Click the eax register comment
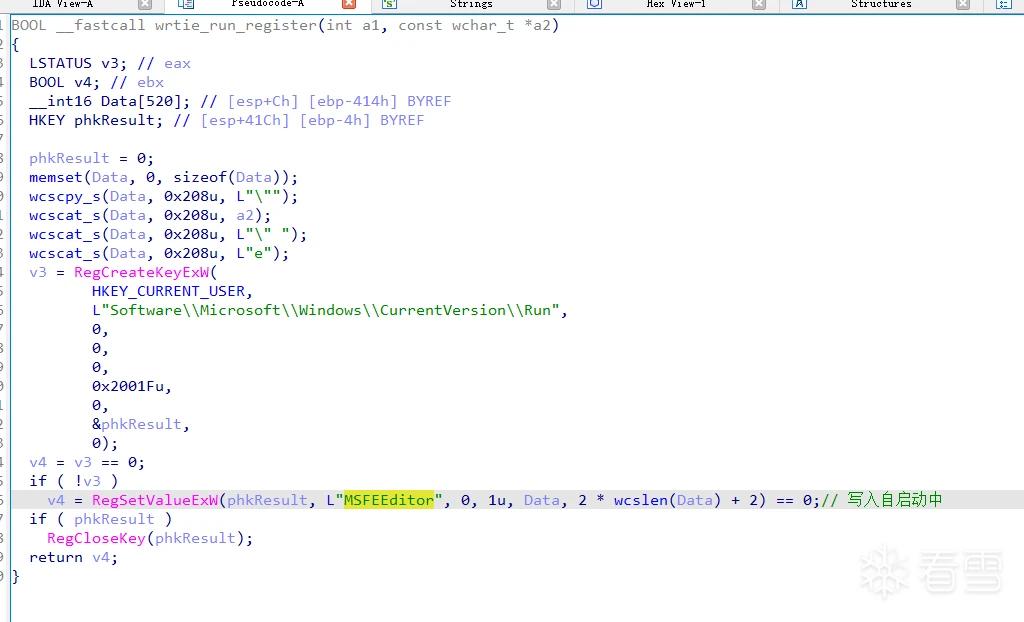The height and width of the screenshot is (622, 1024). [x=177, y=64]
